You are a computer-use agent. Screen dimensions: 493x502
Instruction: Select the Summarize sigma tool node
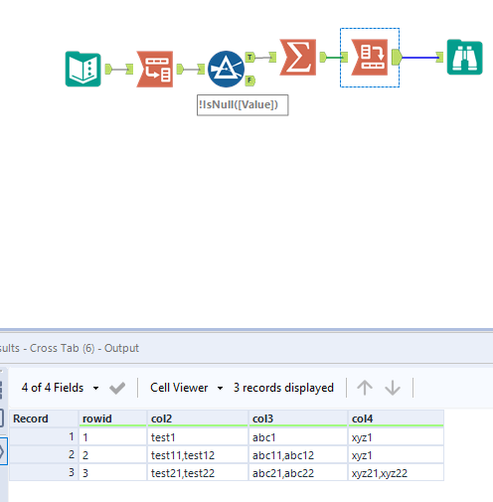point(298,57)
